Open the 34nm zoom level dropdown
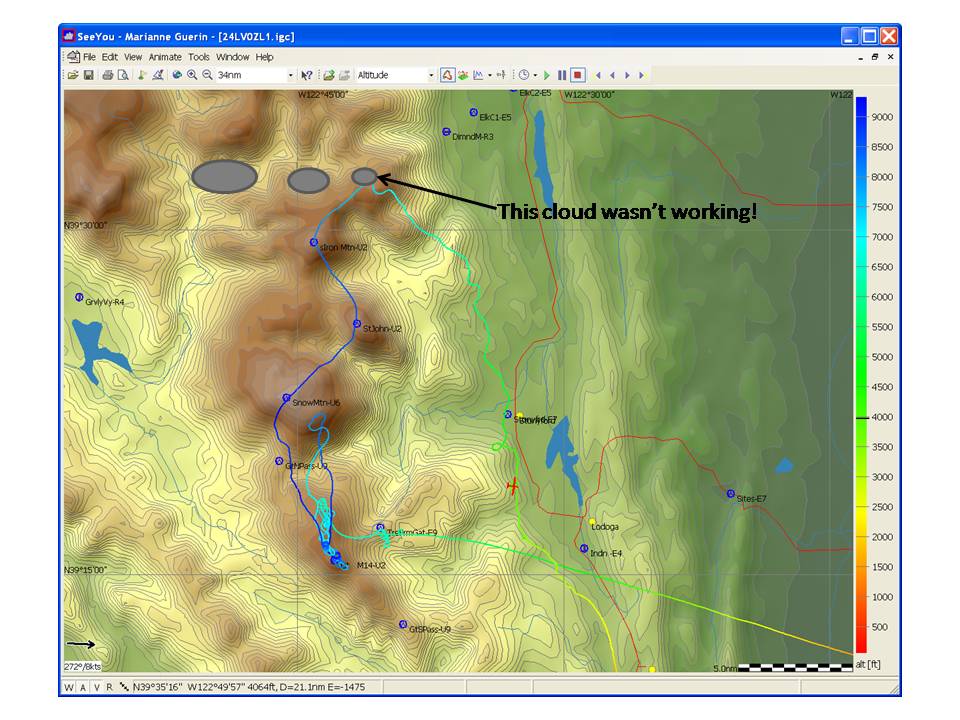The image size is (960, 720). click(291, 75)
